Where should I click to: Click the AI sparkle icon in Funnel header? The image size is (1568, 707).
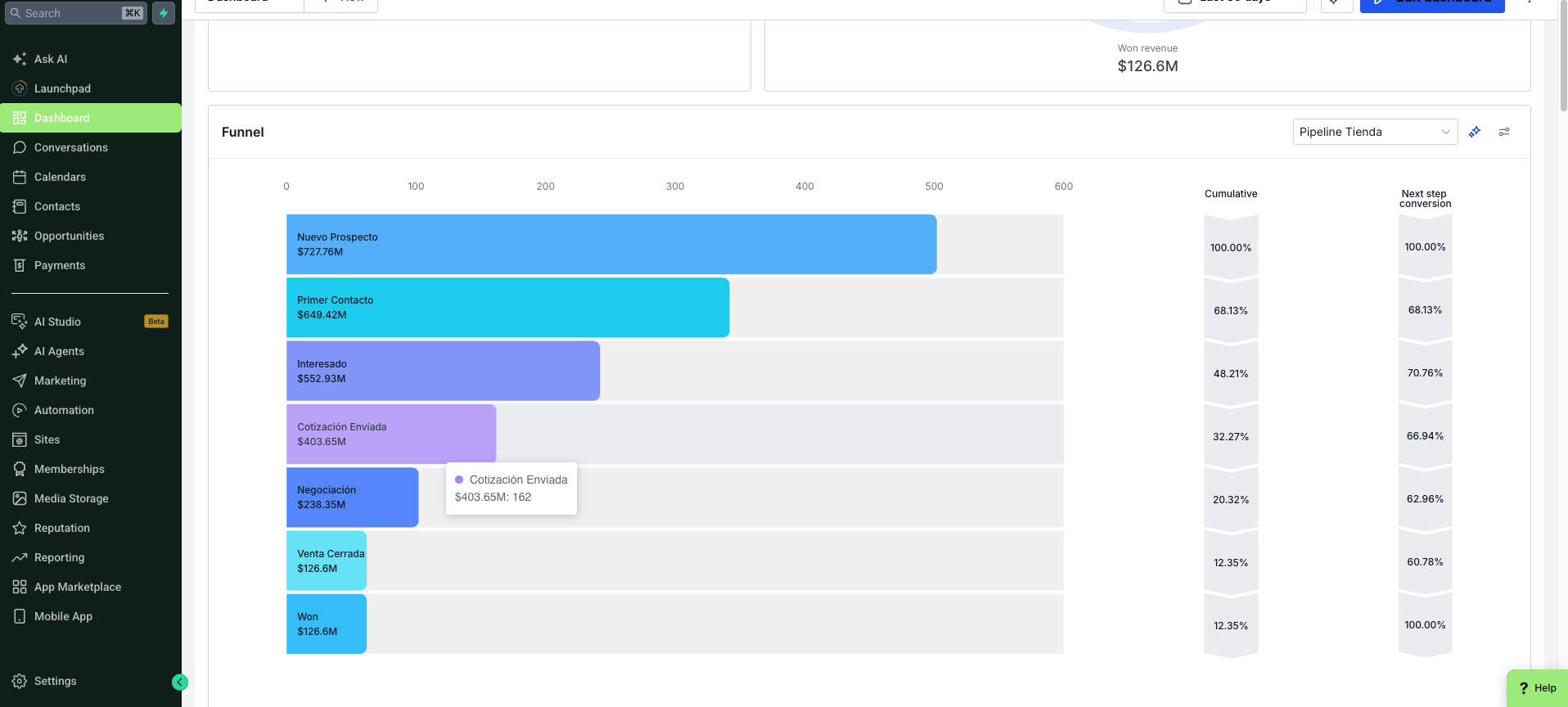(x=1475, y=132)
